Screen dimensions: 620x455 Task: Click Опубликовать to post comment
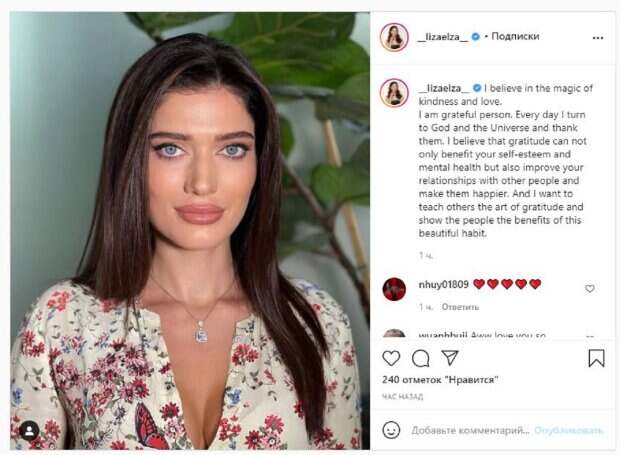coord(568,430)
